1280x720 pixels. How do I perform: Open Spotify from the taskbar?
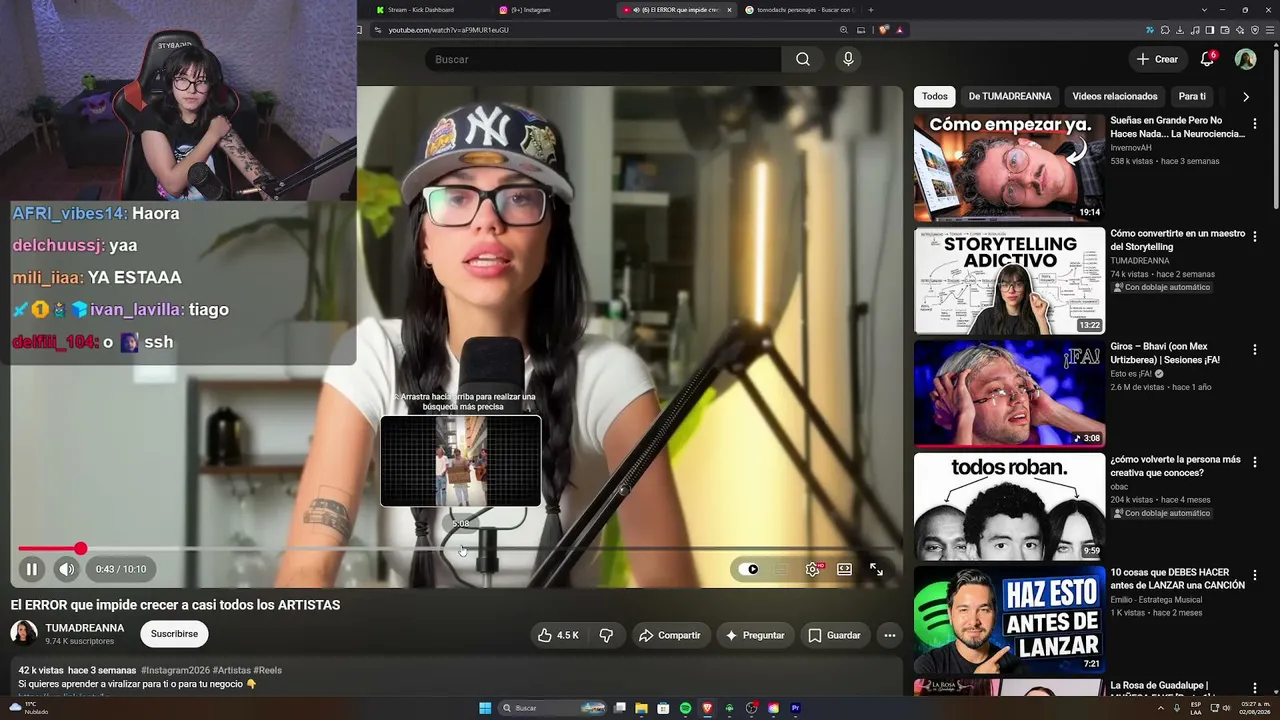[x=685, y=708]
